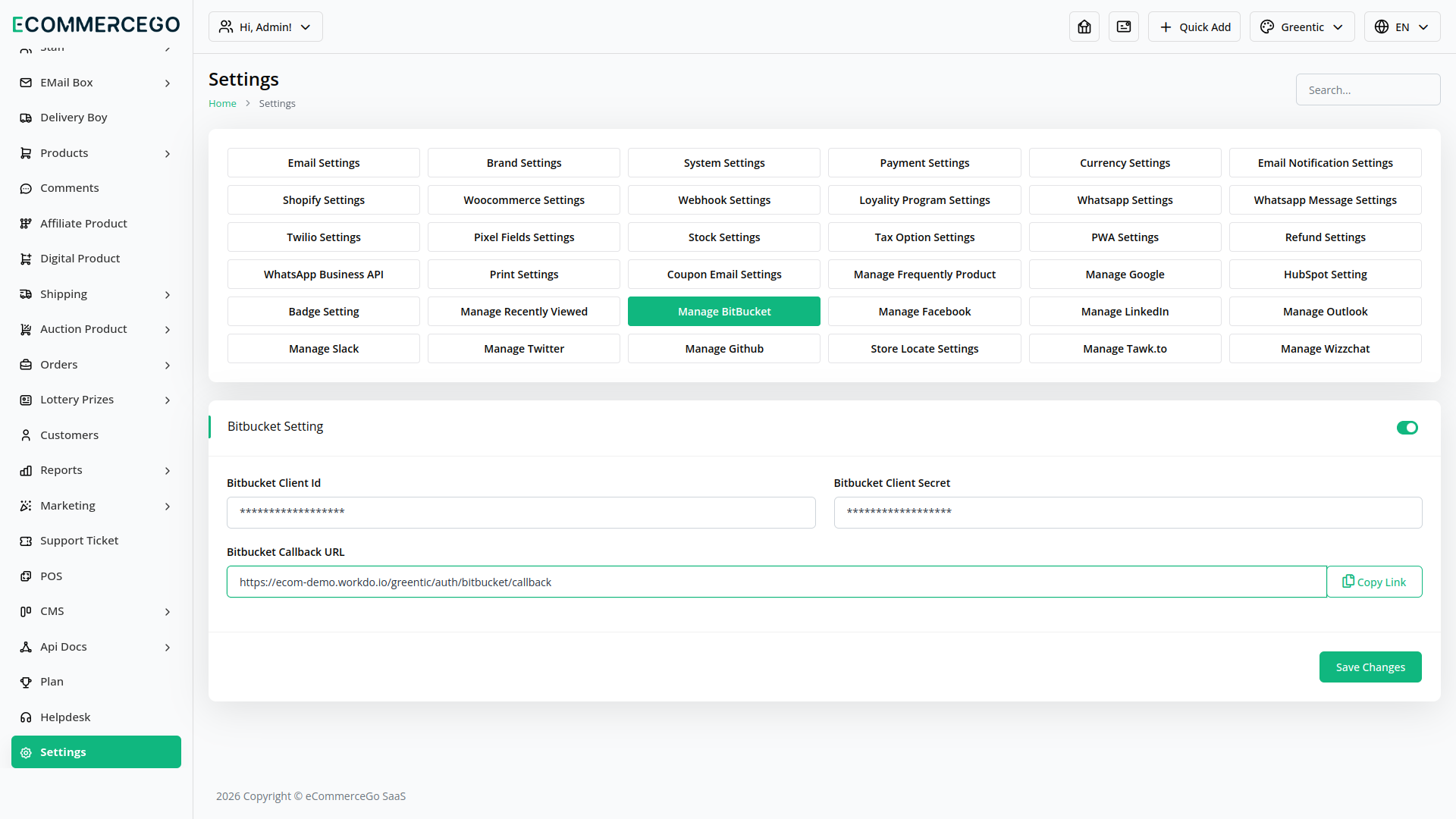Go to Home breadcrumb link
This screenshot has height=819, width=1456.
click(222, 104)
